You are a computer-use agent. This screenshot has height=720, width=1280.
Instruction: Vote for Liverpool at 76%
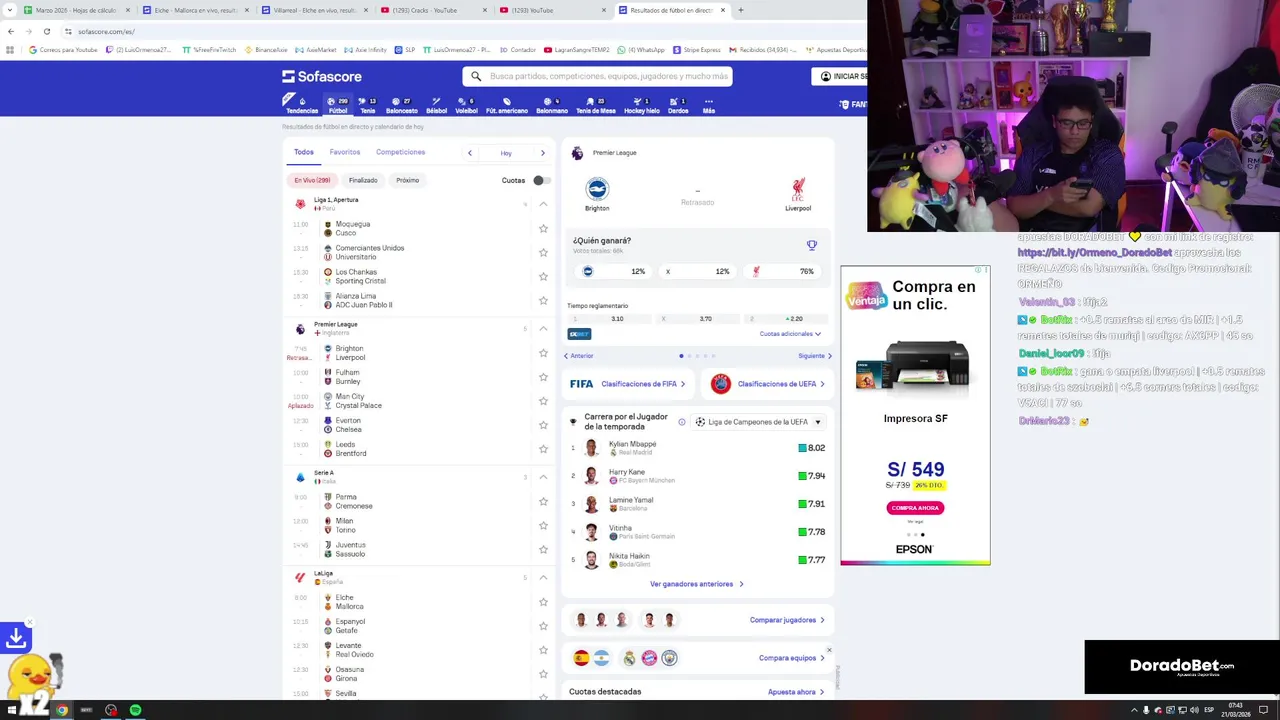click(785, 271)
